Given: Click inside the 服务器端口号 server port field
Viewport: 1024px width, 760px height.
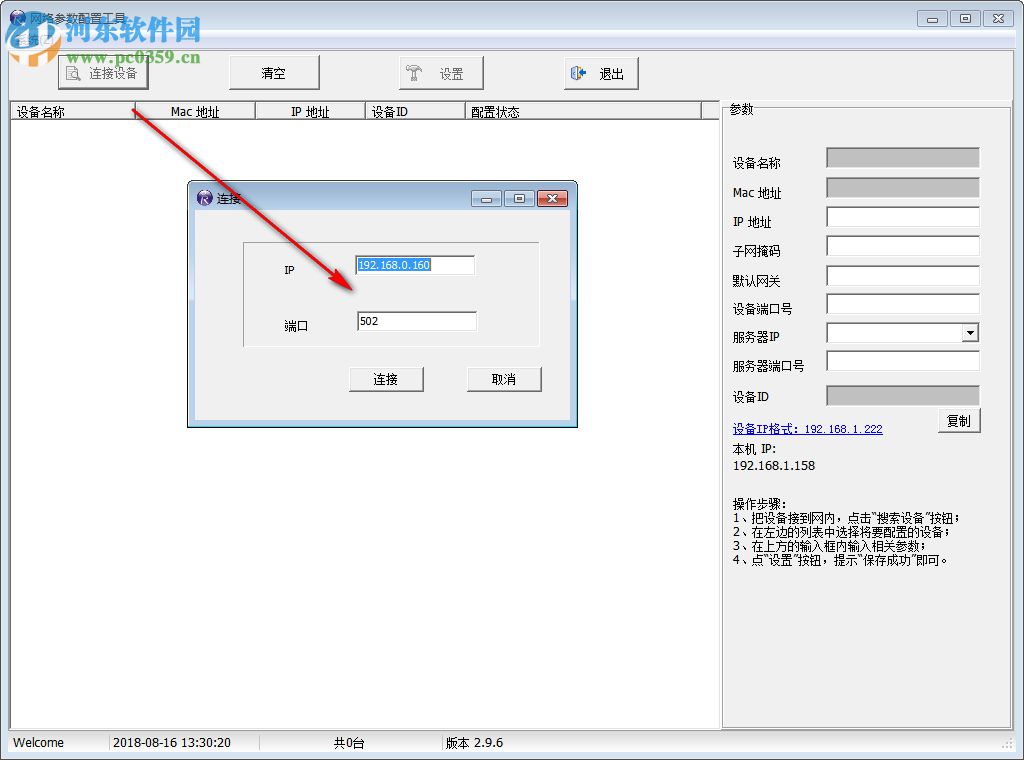Looking at the screenshot, I should (x=902, y=361).
